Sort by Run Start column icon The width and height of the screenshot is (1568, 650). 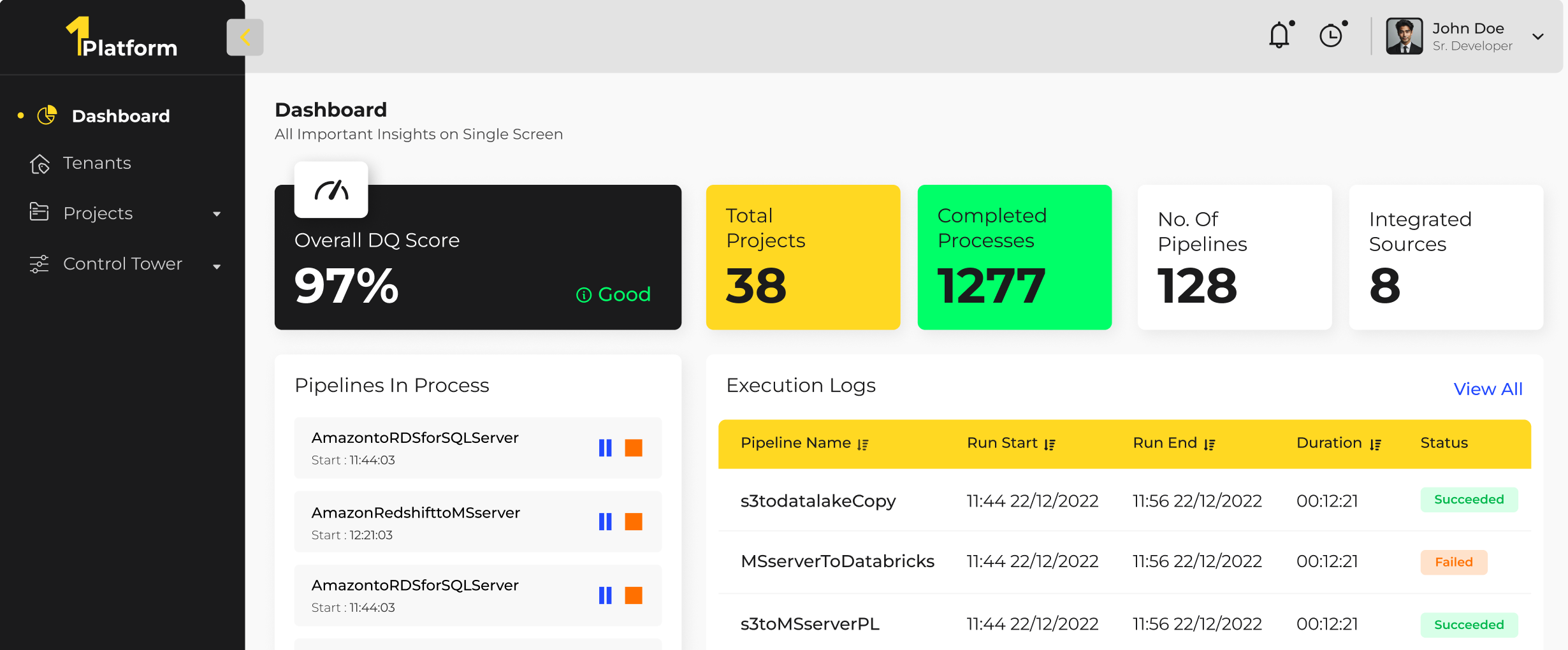1050,444
